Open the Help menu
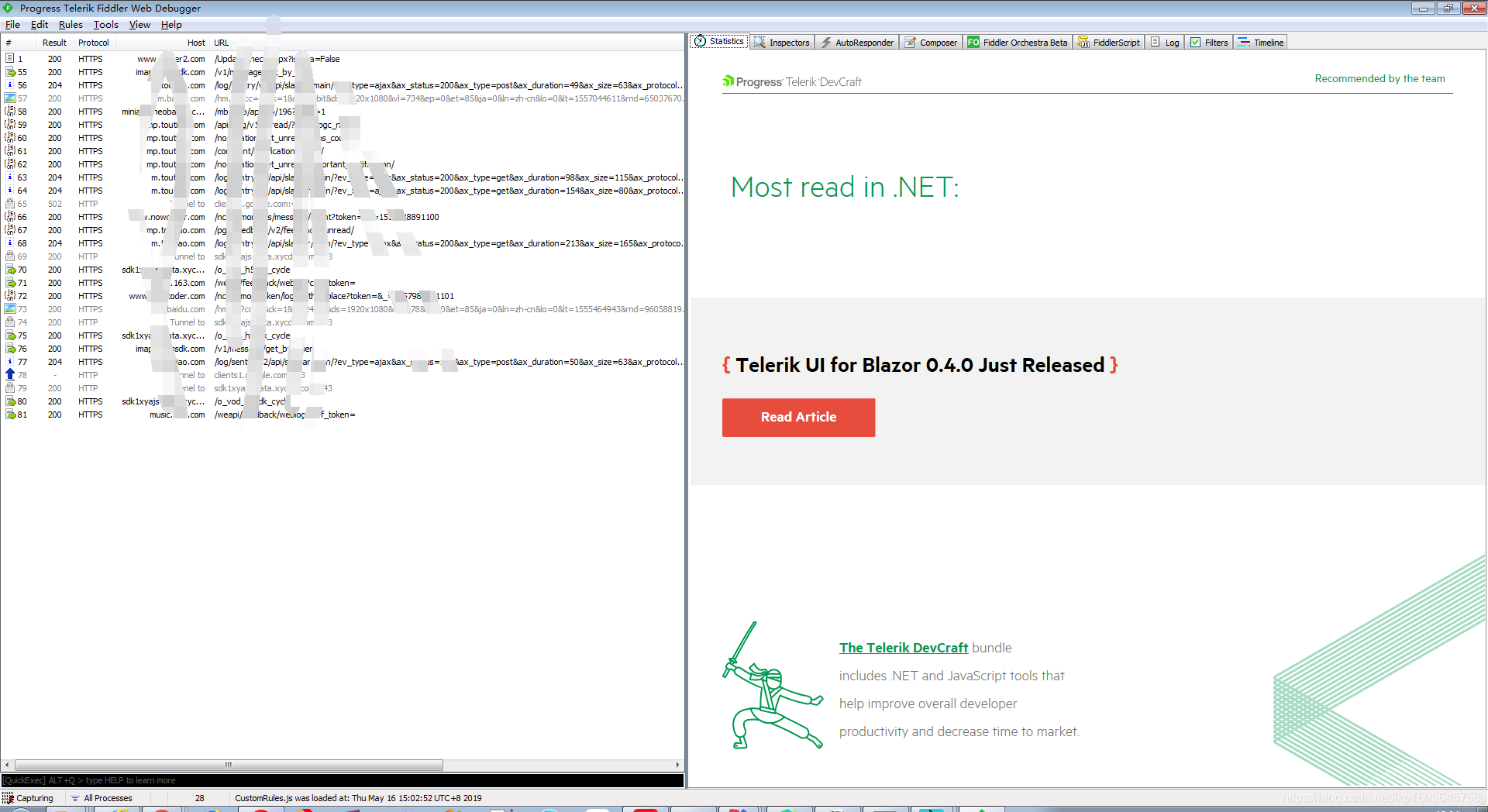The image size is (1488, 812). [171, 25]
